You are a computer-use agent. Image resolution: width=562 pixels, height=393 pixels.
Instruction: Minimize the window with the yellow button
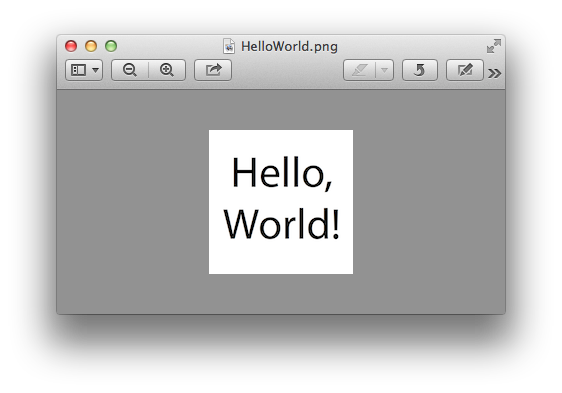[x=91, y=46]
